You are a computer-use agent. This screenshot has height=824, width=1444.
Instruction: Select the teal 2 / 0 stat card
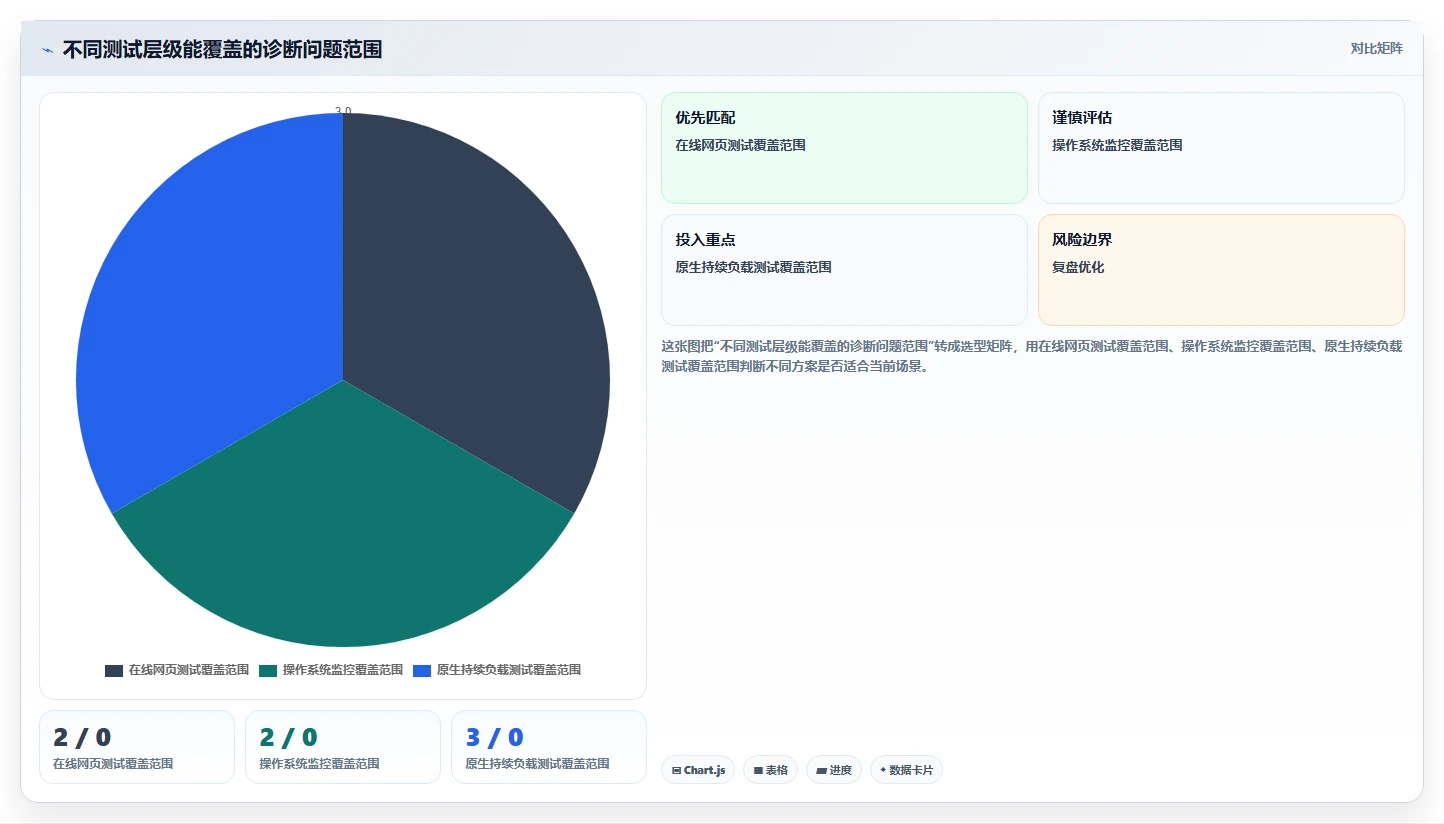point(343,747)
